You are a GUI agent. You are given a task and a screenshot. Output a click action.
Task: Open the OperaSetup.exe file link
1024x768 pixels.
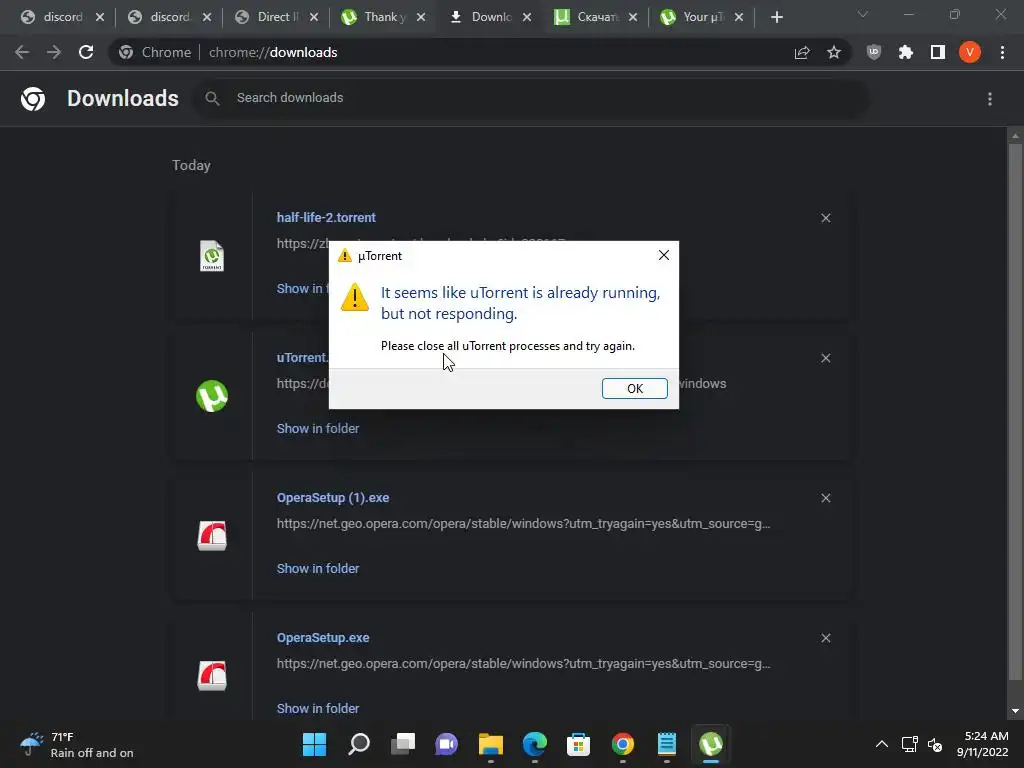[323, 638]
